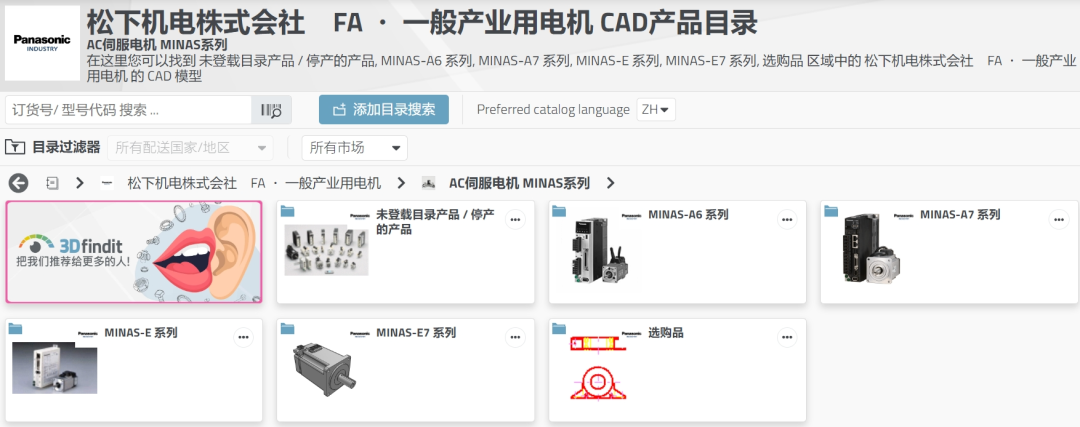Expand chevron after 一般产业用电机 breadcrumb
This screenshot has height=427, width=1080.
[402, 183]
